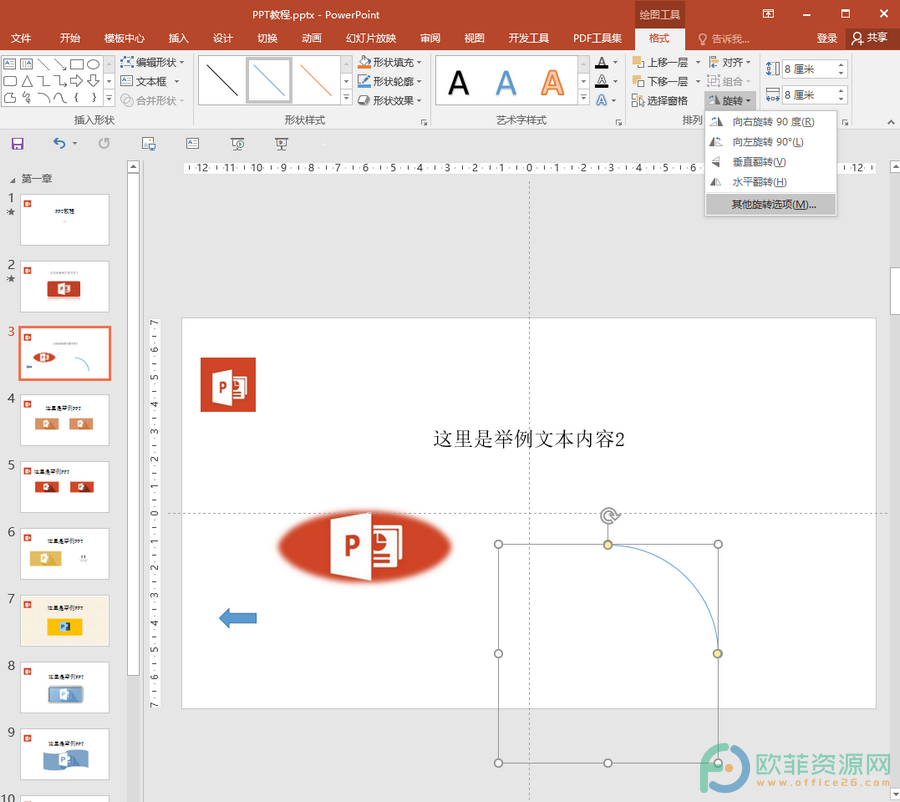Open the 对齐 align dropdown
This screenshot has height=802, width=900.
730,62
